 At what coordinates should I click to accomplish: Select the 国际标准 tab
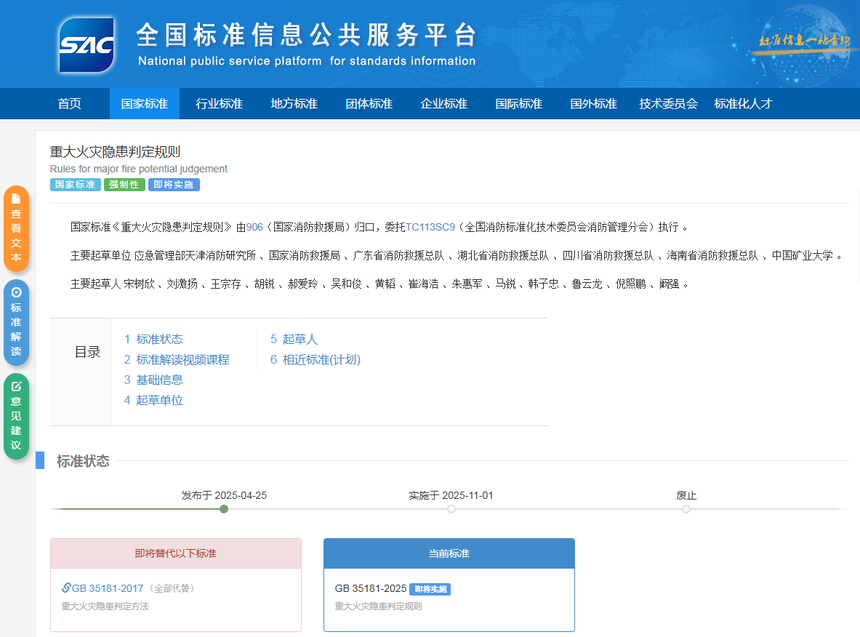pyautogui.click(x=518, y=103)
